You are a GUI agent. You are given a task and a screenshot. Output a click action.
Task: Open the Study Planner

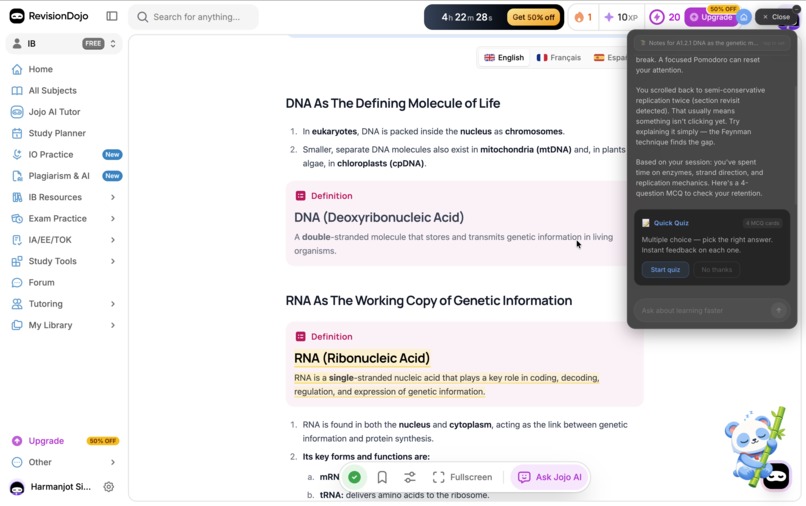[64, 133]
